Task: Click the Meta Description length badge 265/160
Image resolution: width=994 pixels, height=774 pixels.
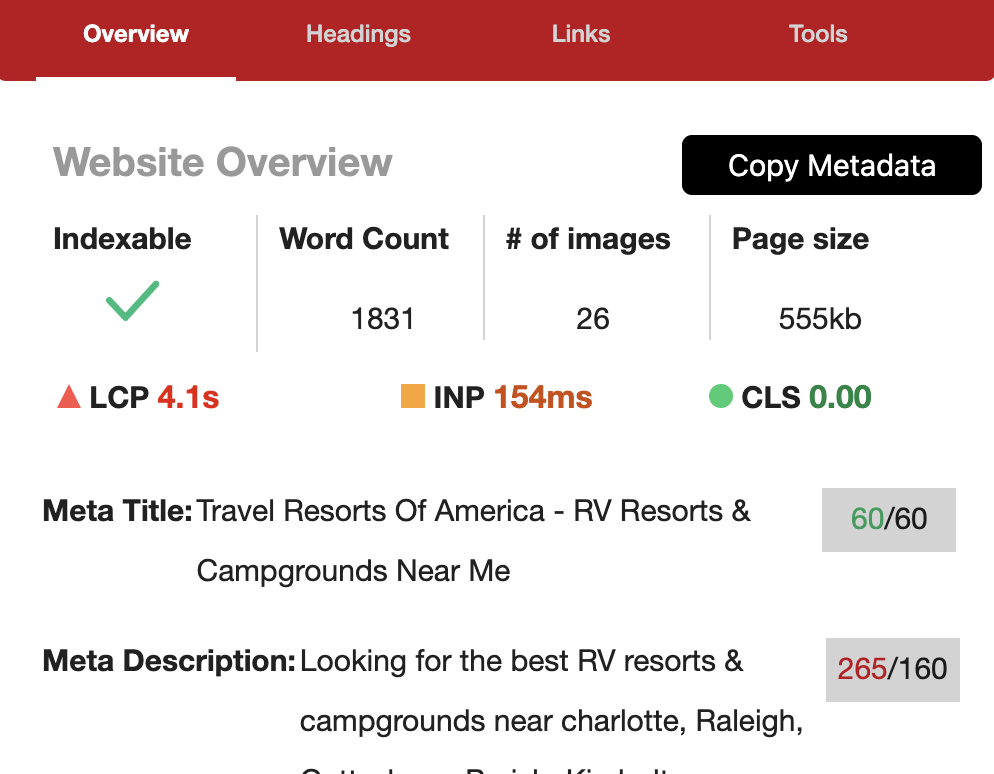Action: pos(893,669)
